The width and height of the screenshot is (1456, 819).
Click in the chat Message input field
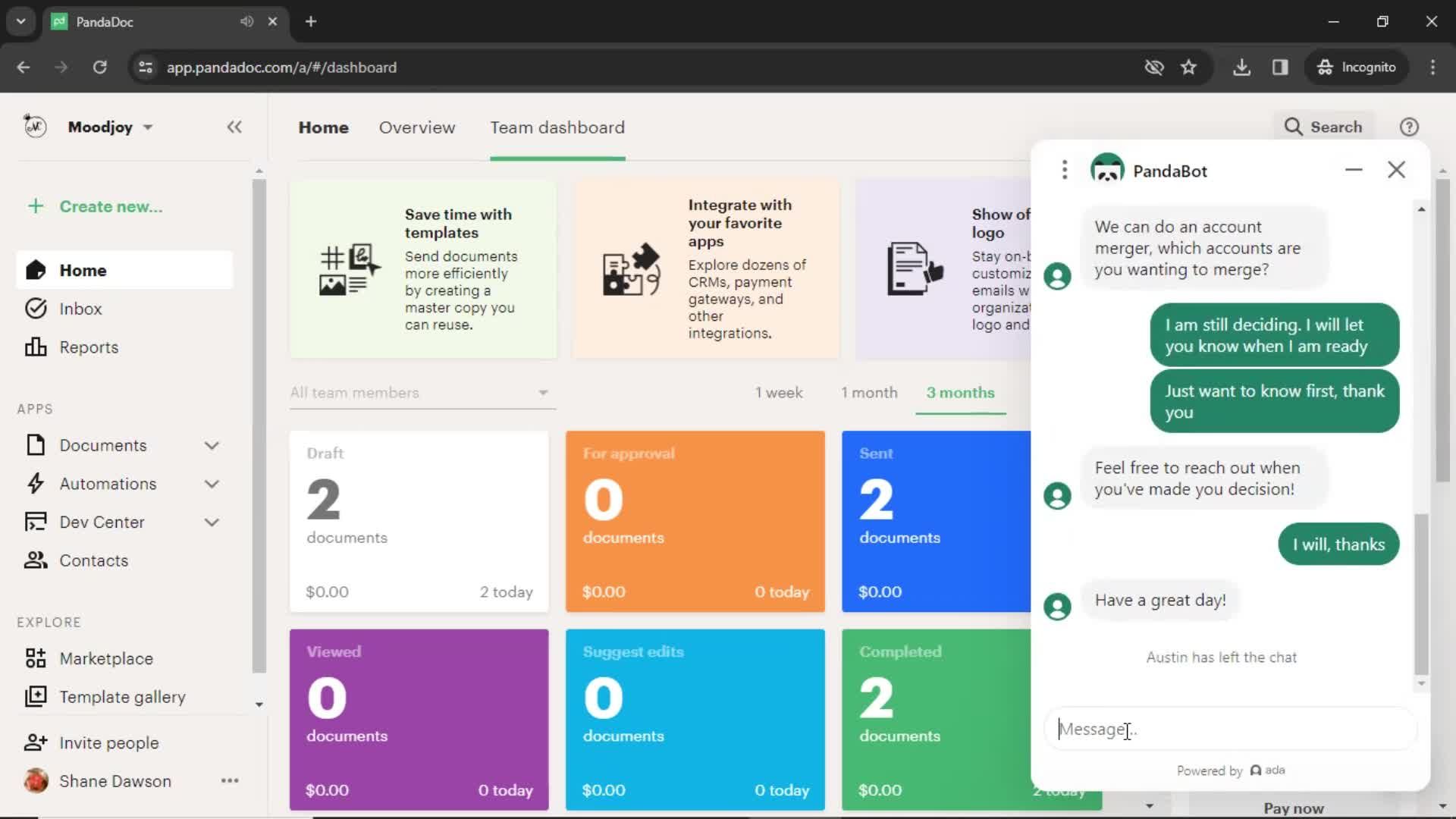point(1230,729)
